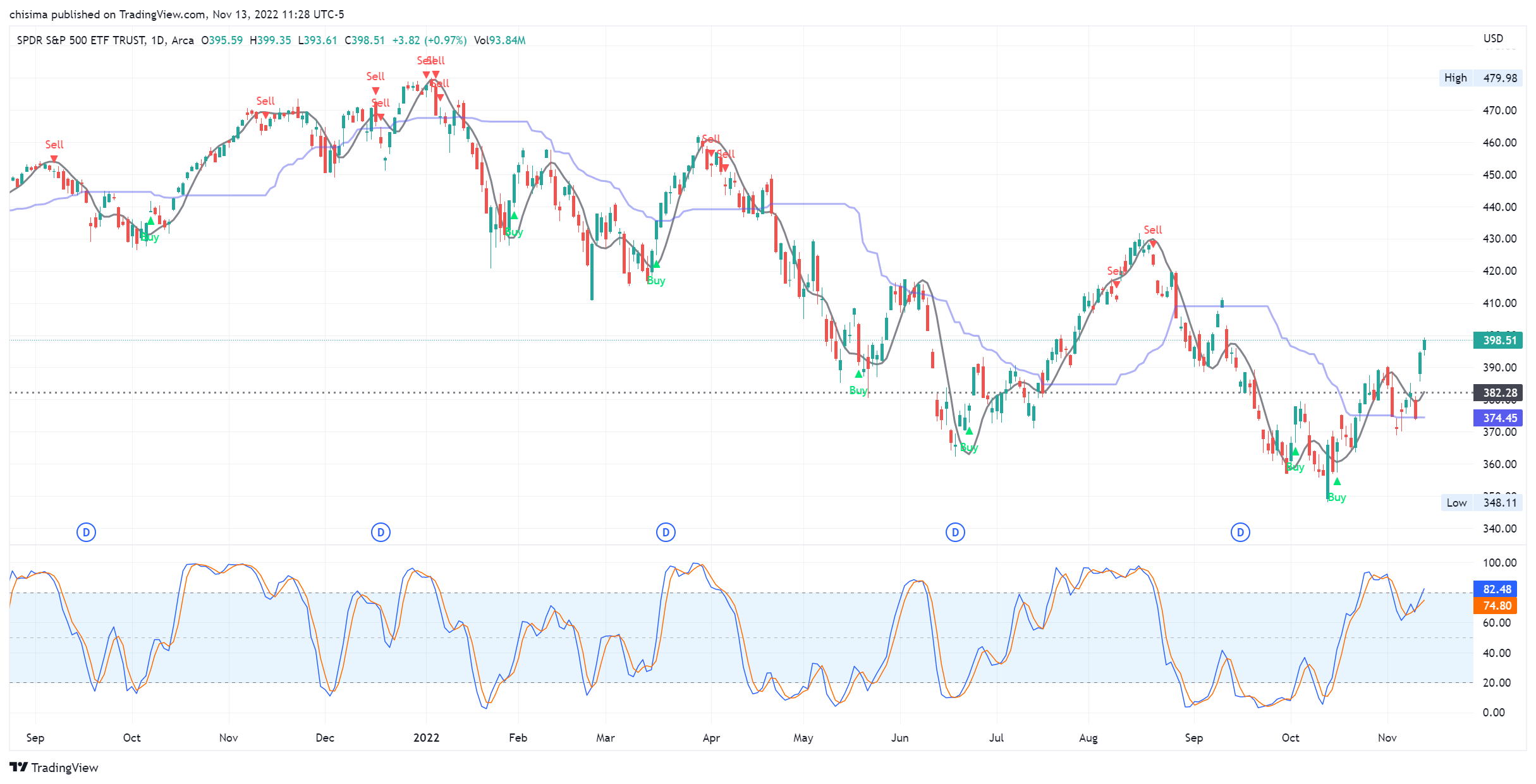The width and height of the screenshot is (1536, 784).
Task: Click the SPDR S&P 500 ETF TRUST title
Action: click(80, 40)
